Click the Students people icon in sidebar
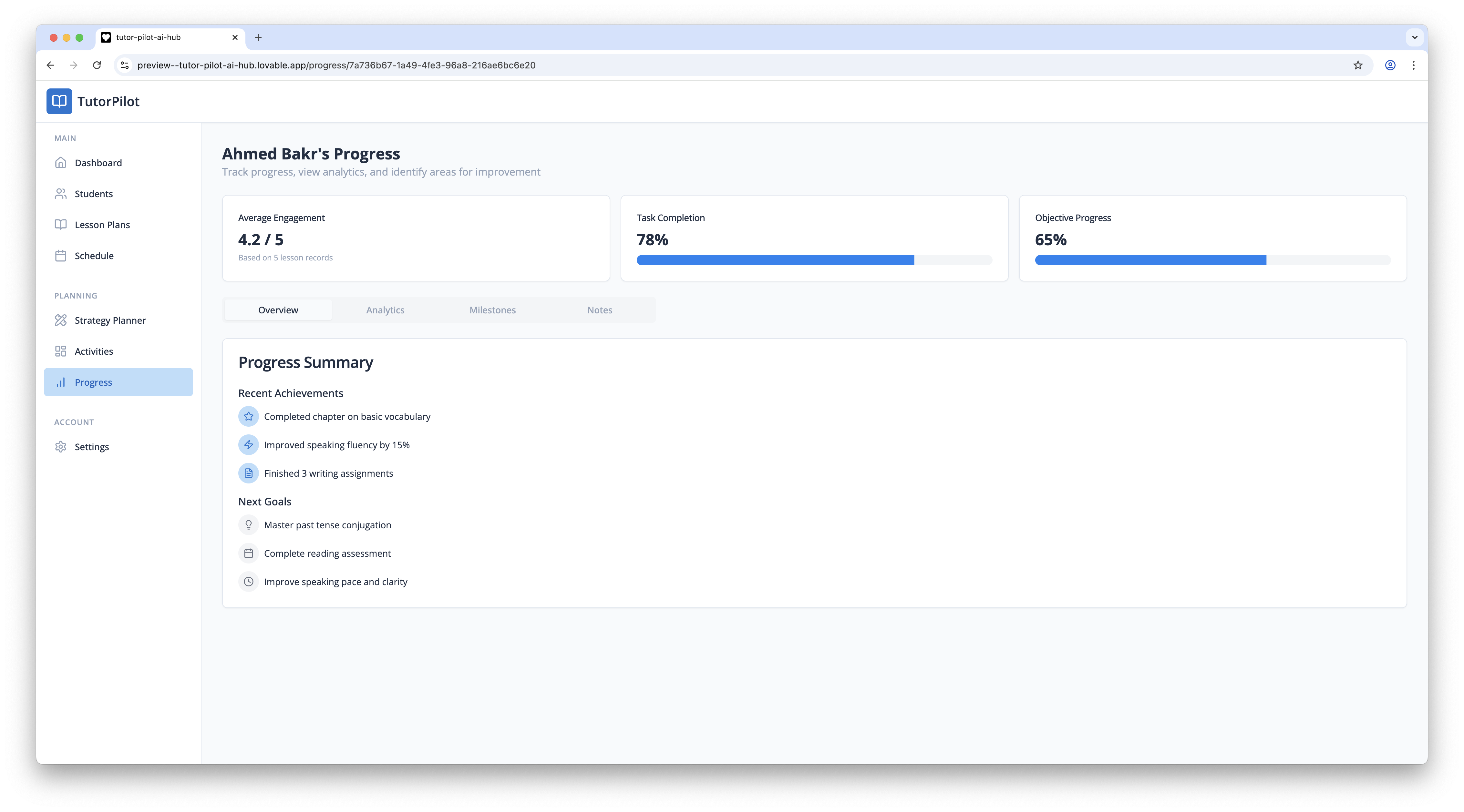 pos(61,194)
